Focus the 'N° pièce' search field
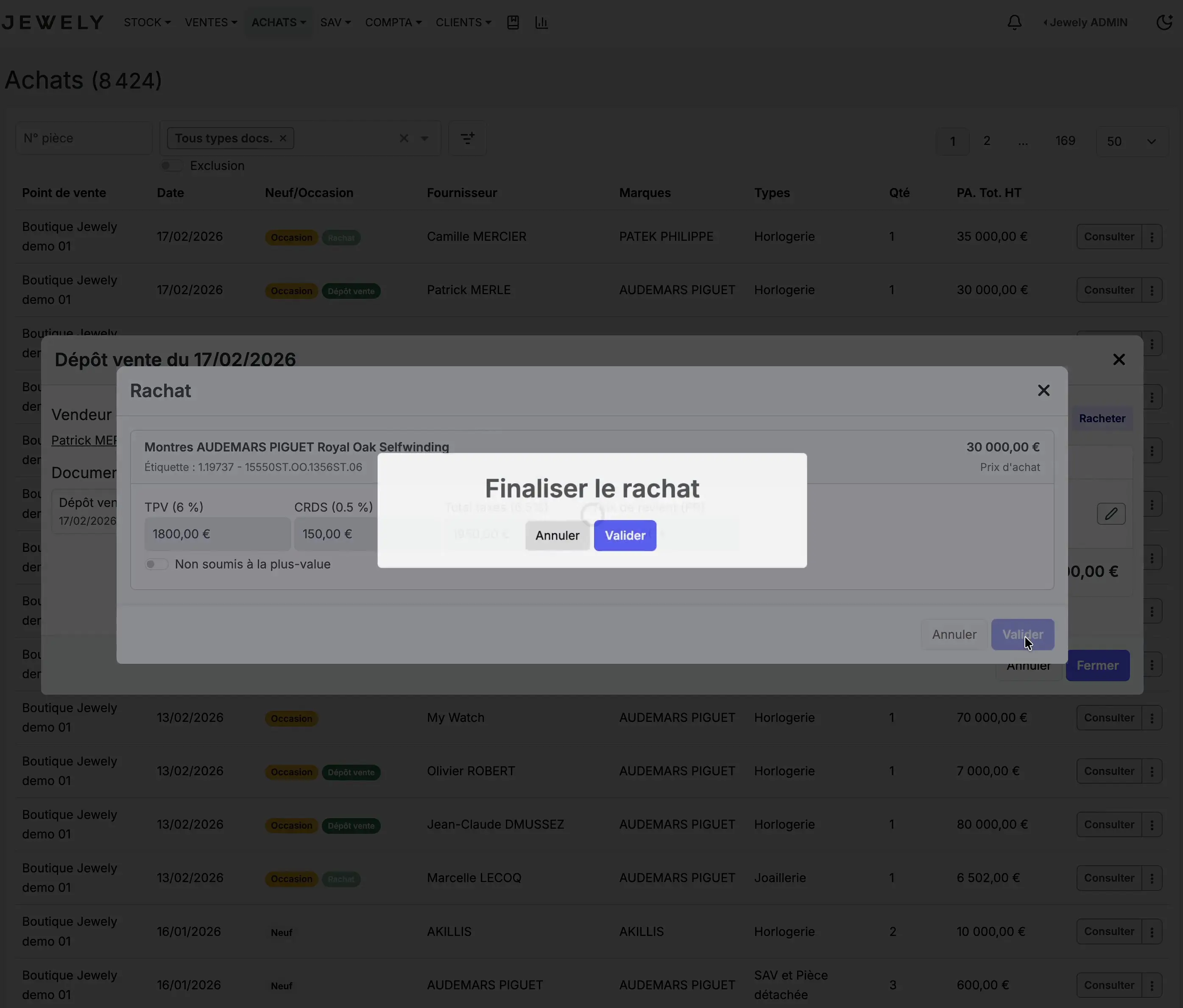 (x=84, y=138)
